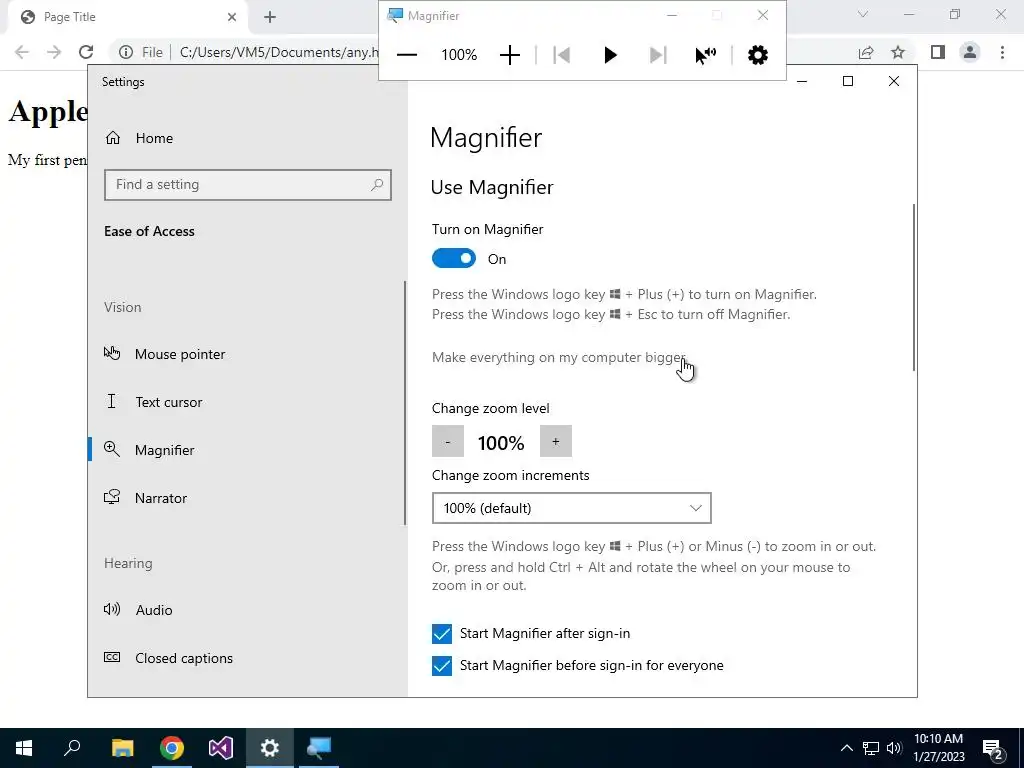The height and width of the screenshot is (768, 1024).
Task: Open Chrome profile avatar
Action: 970,52
